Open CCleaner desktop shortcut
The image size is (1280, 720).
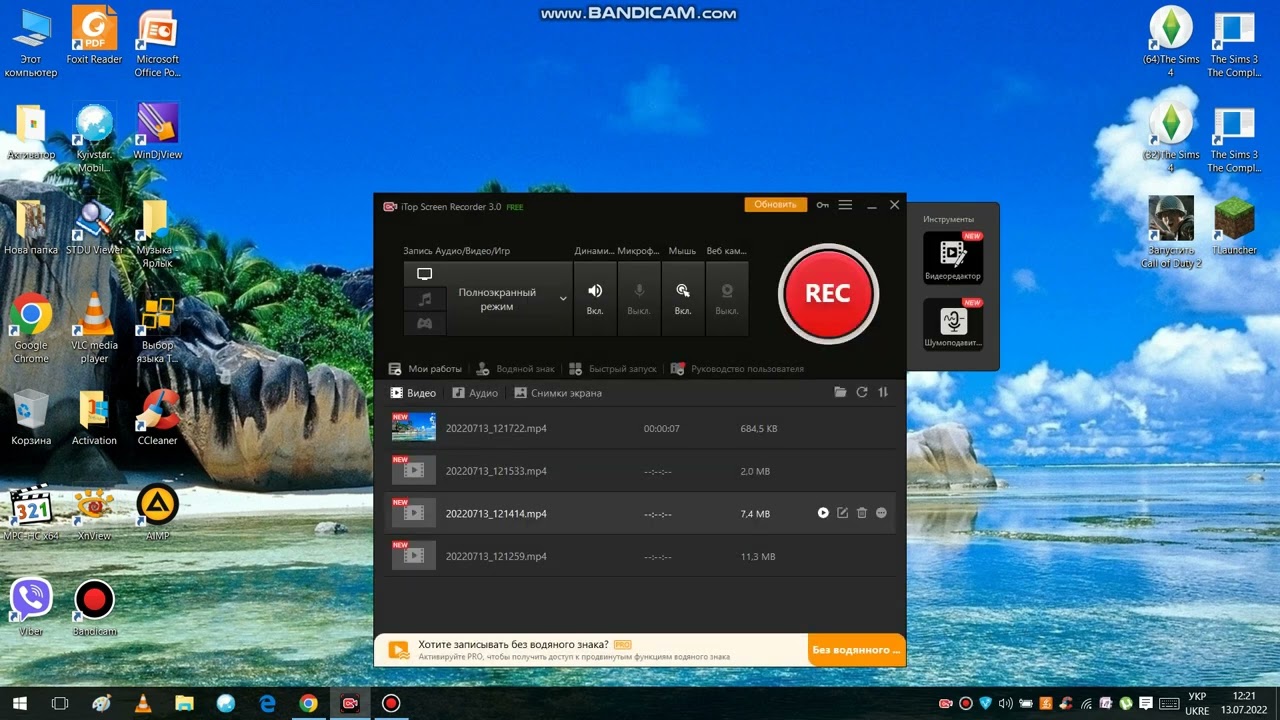tap(157, 418)
